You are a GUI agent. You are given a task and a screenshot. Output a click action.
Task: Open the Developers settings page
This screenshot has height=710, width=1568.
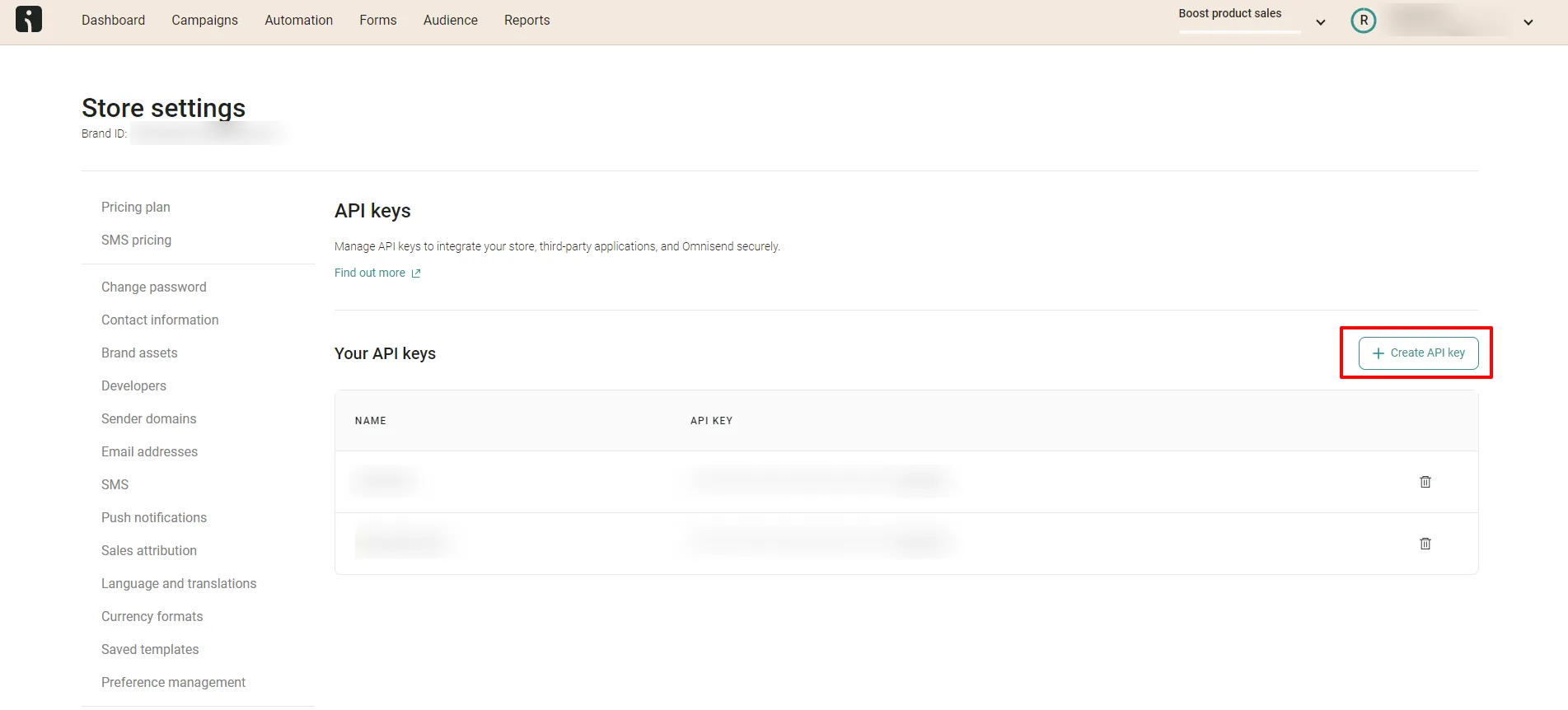pos(133,385)
